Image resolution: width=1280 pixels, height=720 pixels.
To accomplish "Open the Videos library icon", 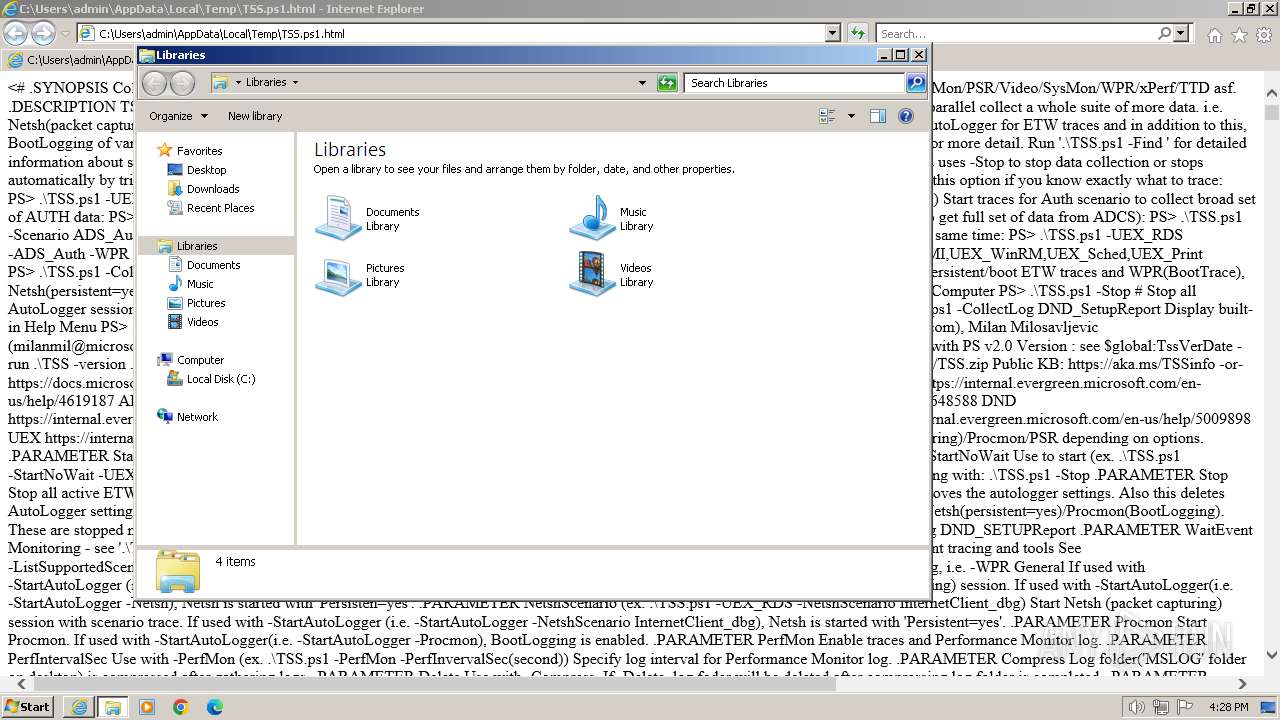I will [592, 274].
